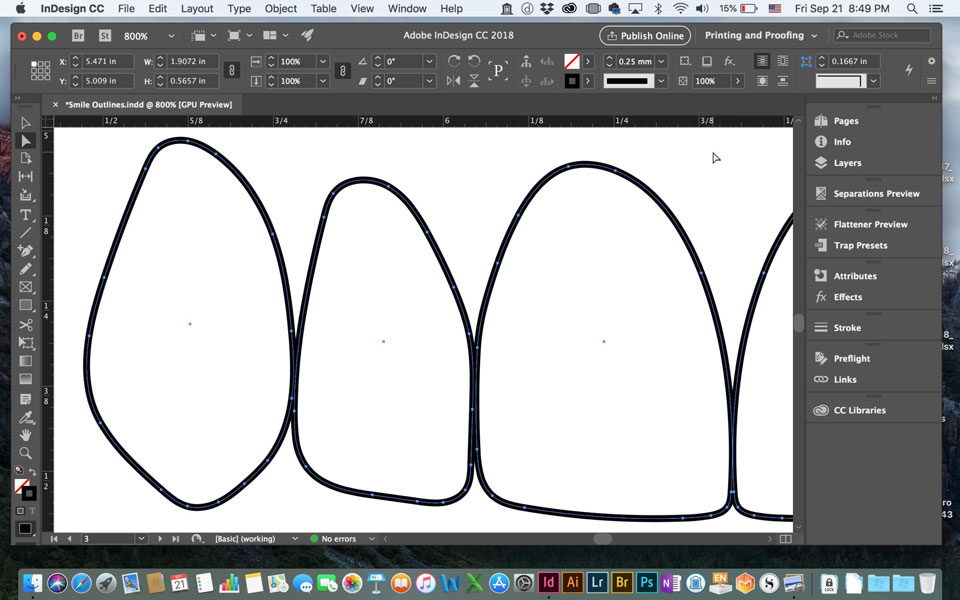The height and width of the screenshot is (600, 960).
Task: Choose the Rectangle Frame tool
Action: click(x=25, y=287)
